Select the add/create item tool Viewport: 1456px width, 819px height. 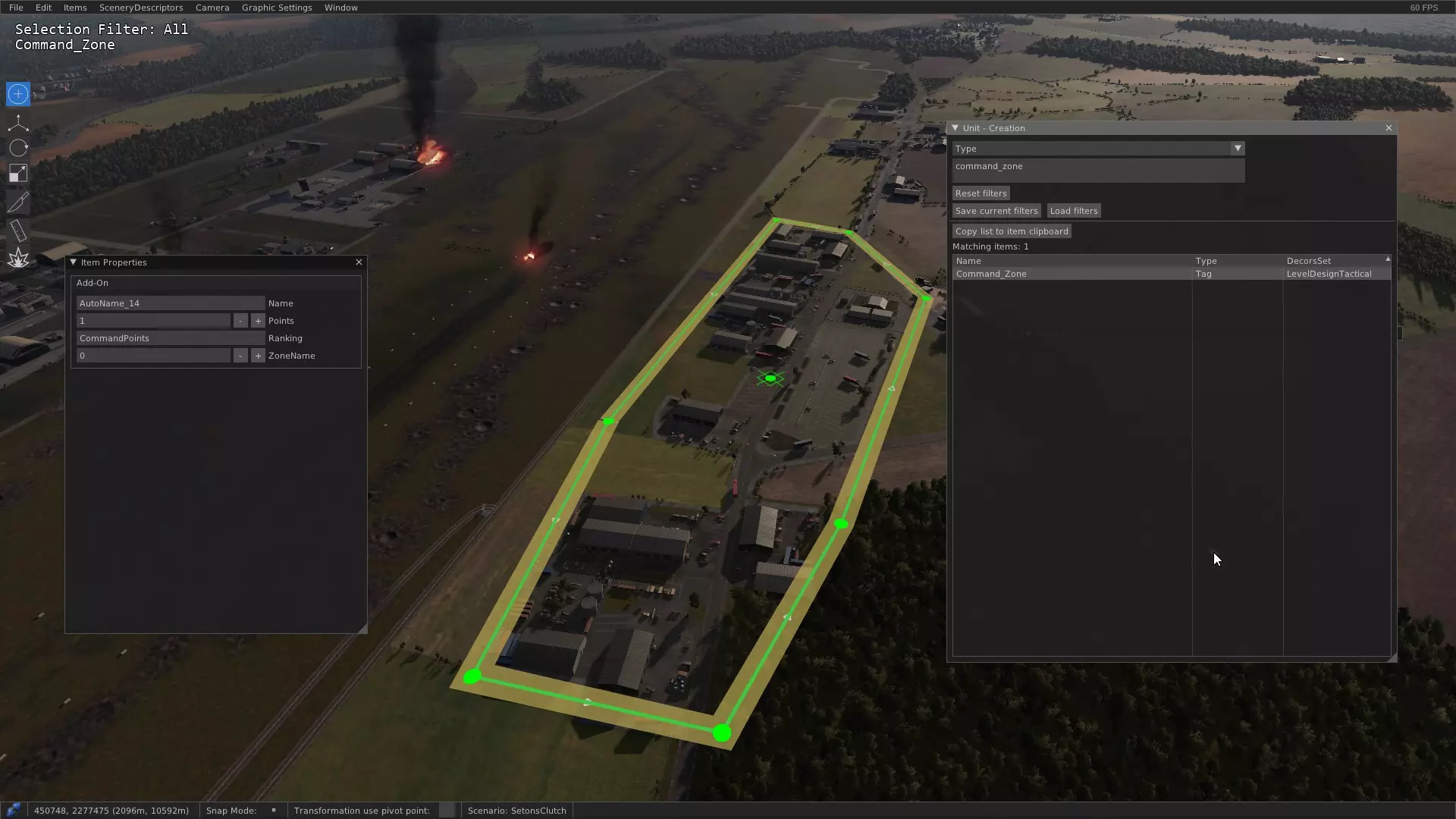coord(18,94)
